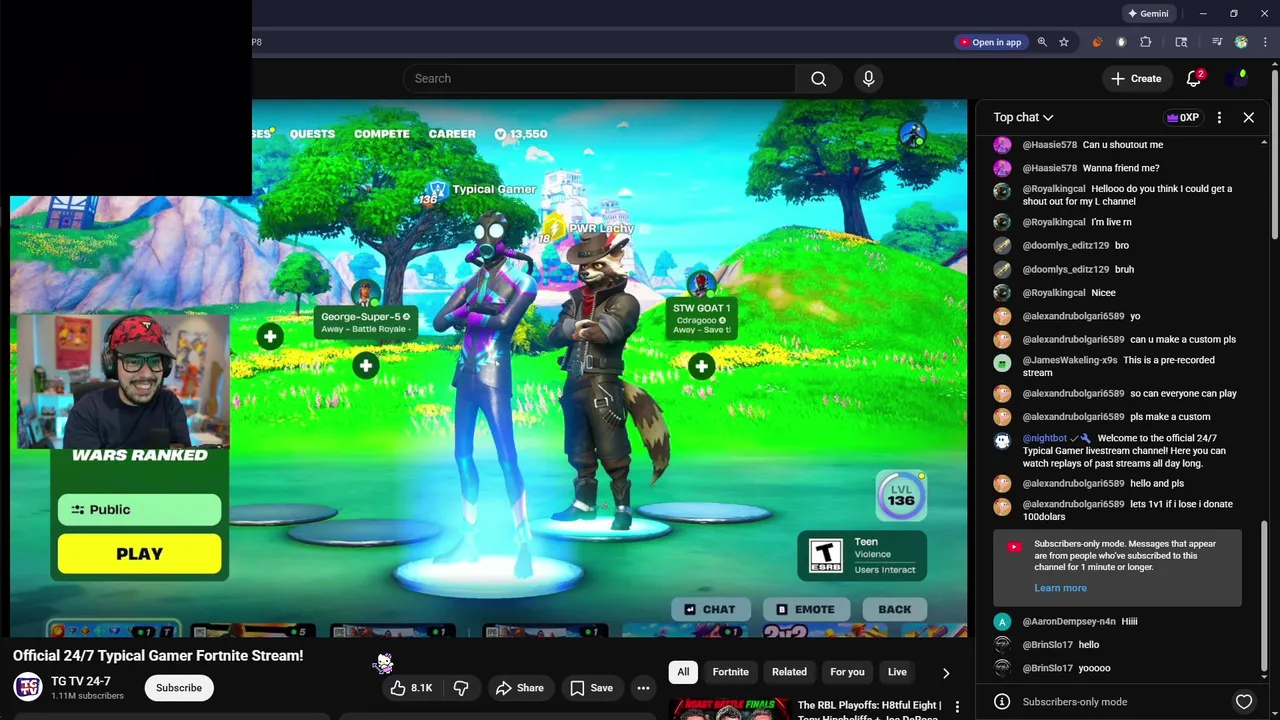Click plus icon under George-Super-5
The height and width of the screenshot is (720, 1280).
[366, 366]
